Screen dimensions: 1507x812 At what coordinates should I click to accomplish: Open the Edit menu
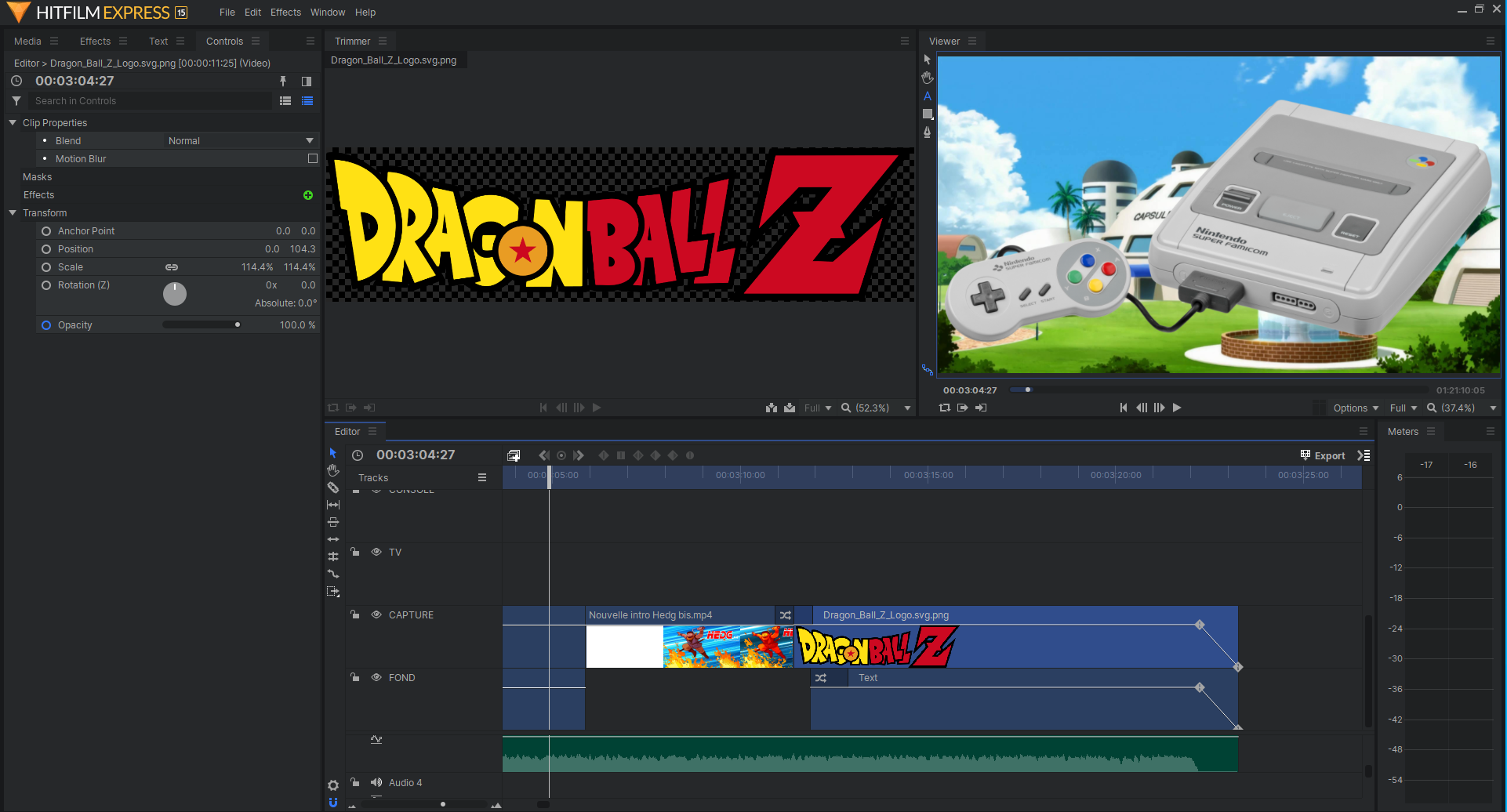252,13
